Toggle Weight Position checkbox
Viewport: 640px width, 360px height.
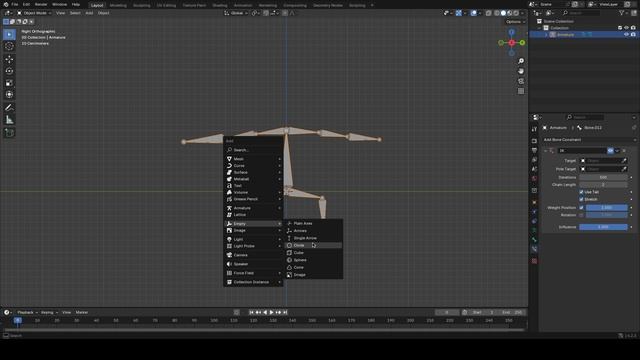tap(581, 208)
